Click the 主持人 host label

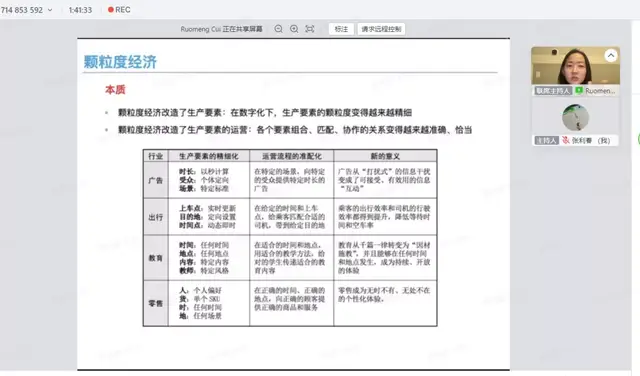pyautogui.click(x=546, y=140)
